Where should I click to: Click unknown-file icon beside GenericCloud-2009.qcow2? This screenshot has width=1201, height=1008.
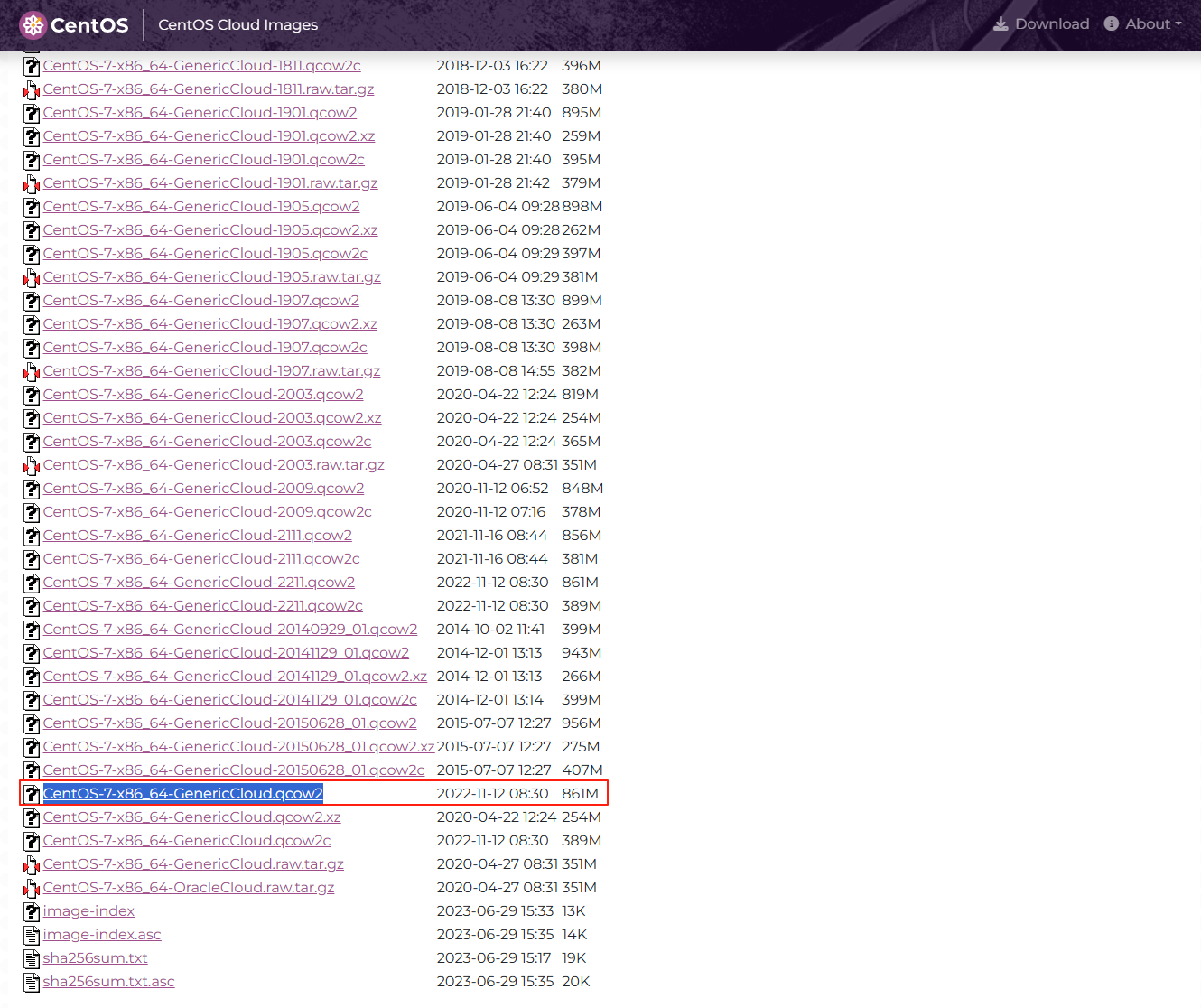pos(32,489)
